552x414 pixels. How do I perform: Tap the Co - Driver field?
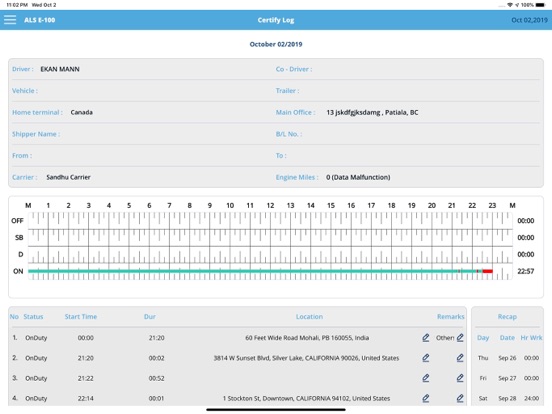point(407,69)
